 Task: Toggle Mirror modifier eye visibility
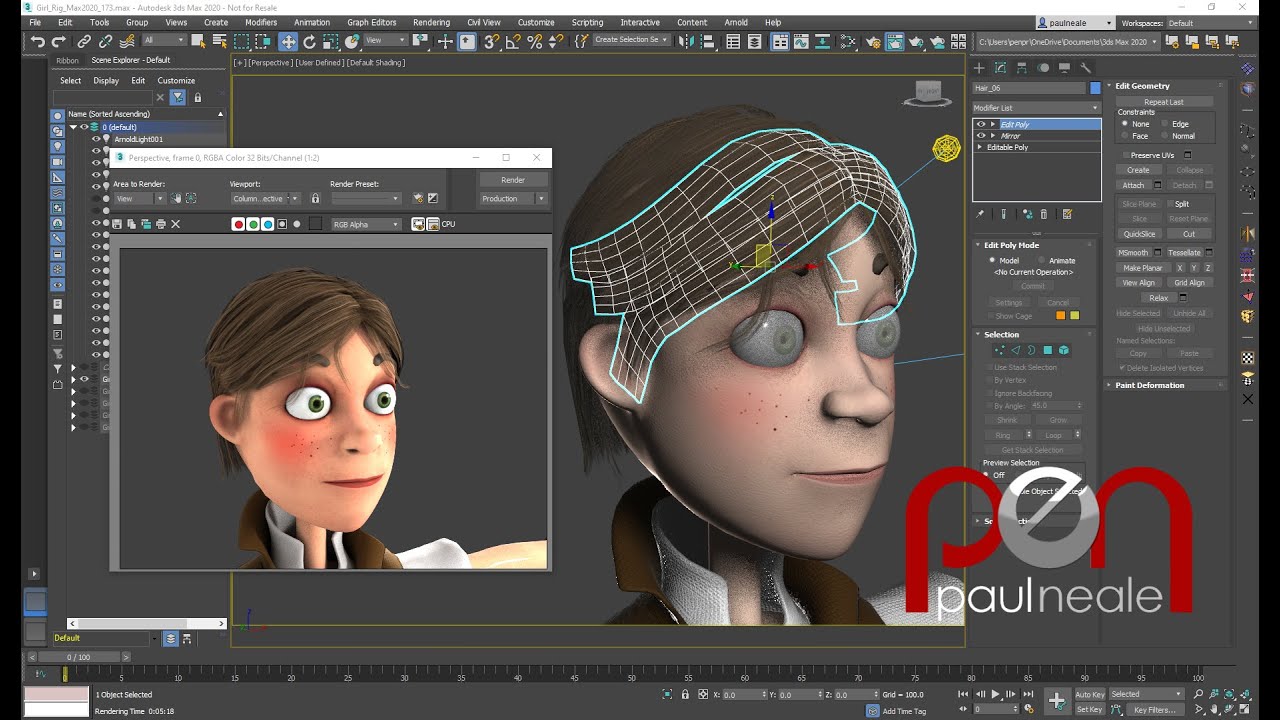coord(981,136)
